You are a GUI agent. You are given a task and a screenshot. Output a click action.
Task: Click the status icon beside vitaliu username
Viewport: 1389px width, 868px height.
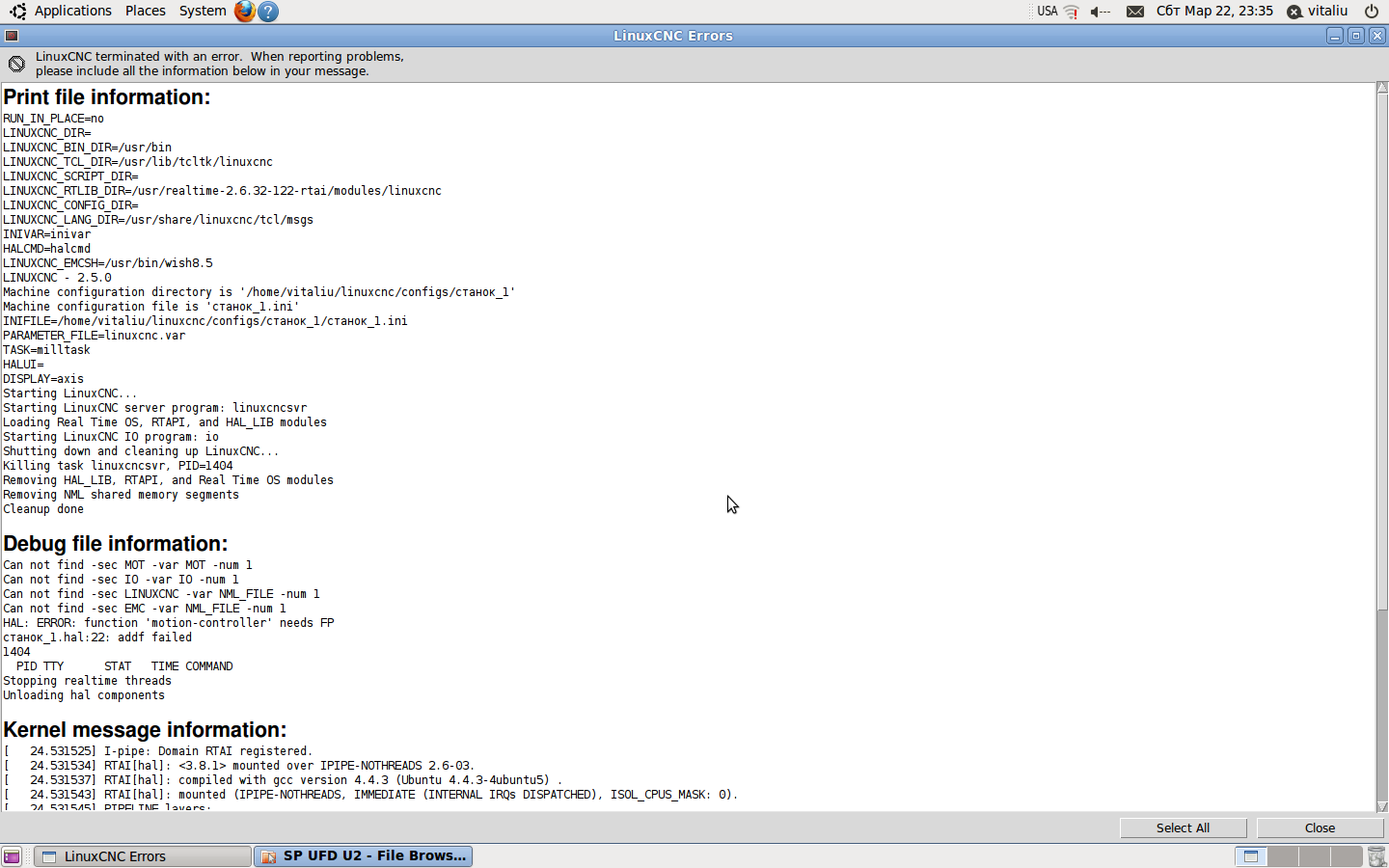pos(1294,12)
